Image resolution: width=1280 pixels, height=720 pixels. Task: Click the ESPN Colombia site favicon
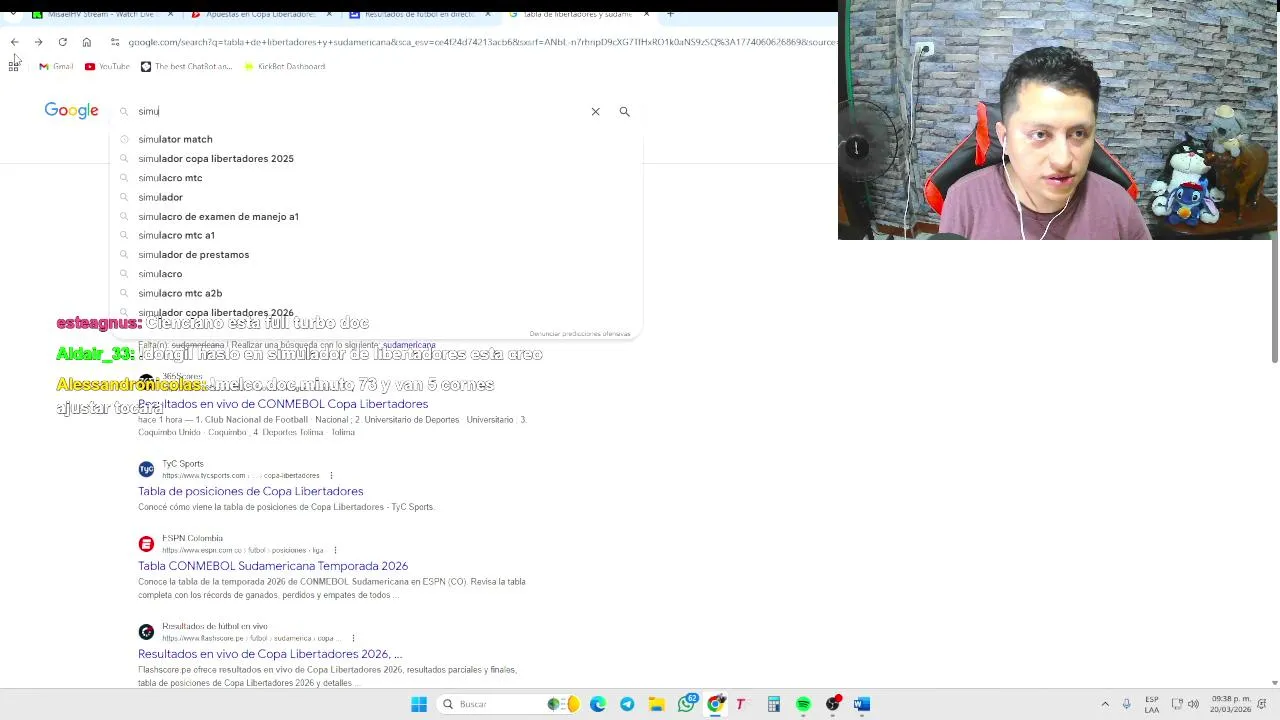(146, 544)
